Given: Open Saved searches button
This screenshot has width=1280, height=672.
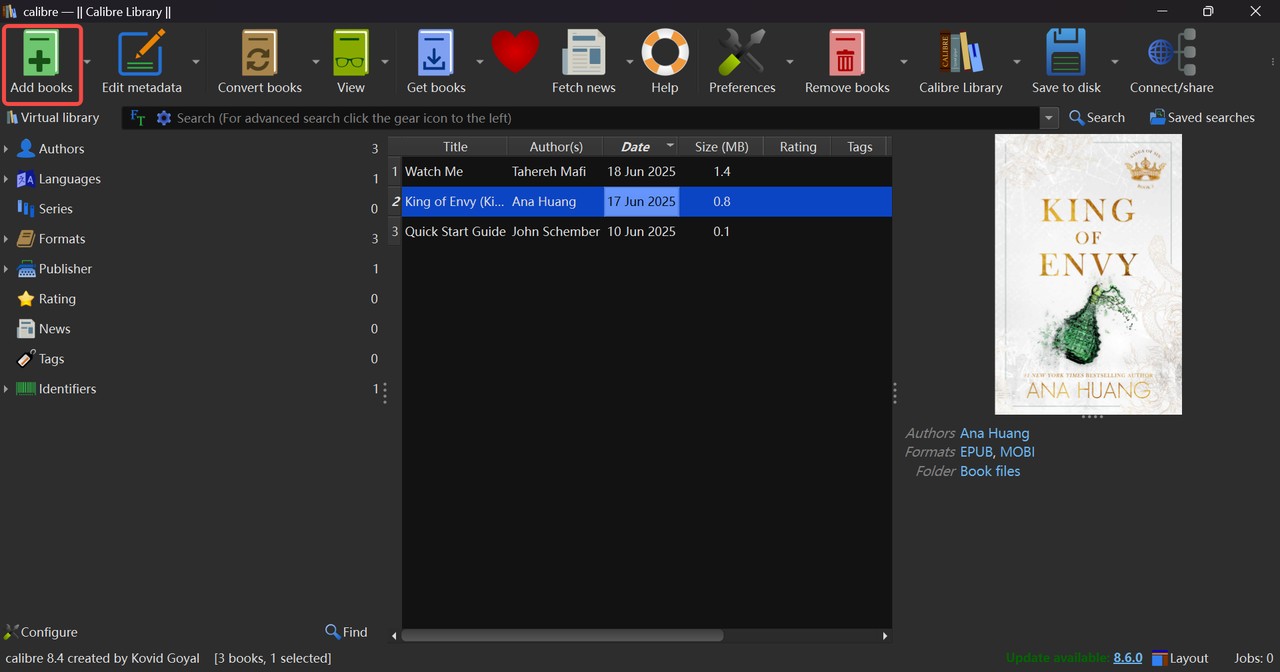Looking at the screenshot, I should point(1202,118).
